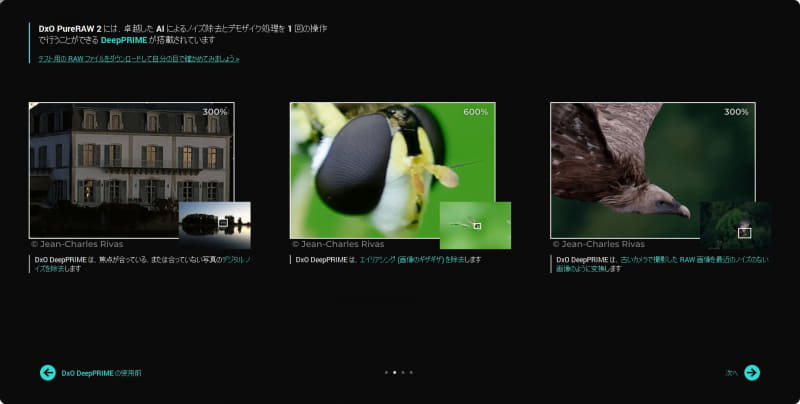The image size is (800, 404).
Task: Click the green insect inset thumbnail
Action: pyautogui.click(x=476, y=225)
